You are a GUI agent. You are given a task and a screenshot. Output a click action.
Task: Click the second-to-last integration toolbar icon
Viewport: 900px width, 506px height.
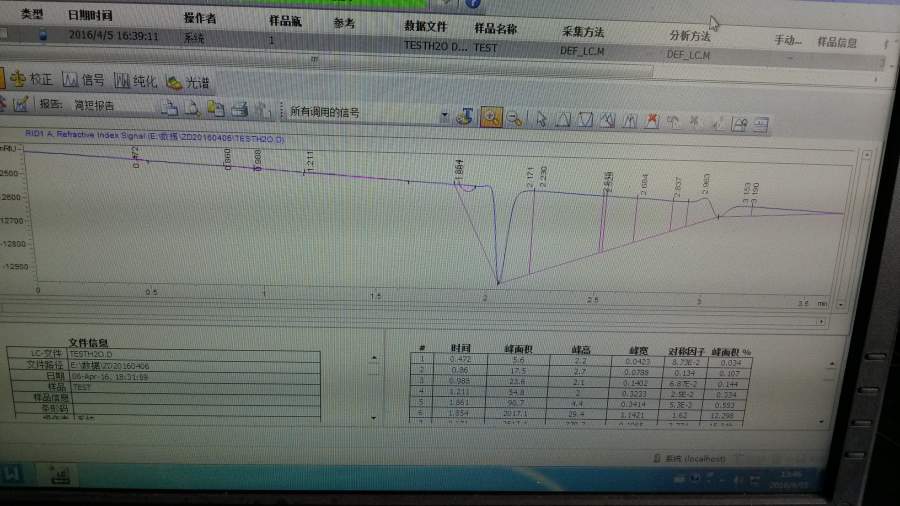click(740, 124)
